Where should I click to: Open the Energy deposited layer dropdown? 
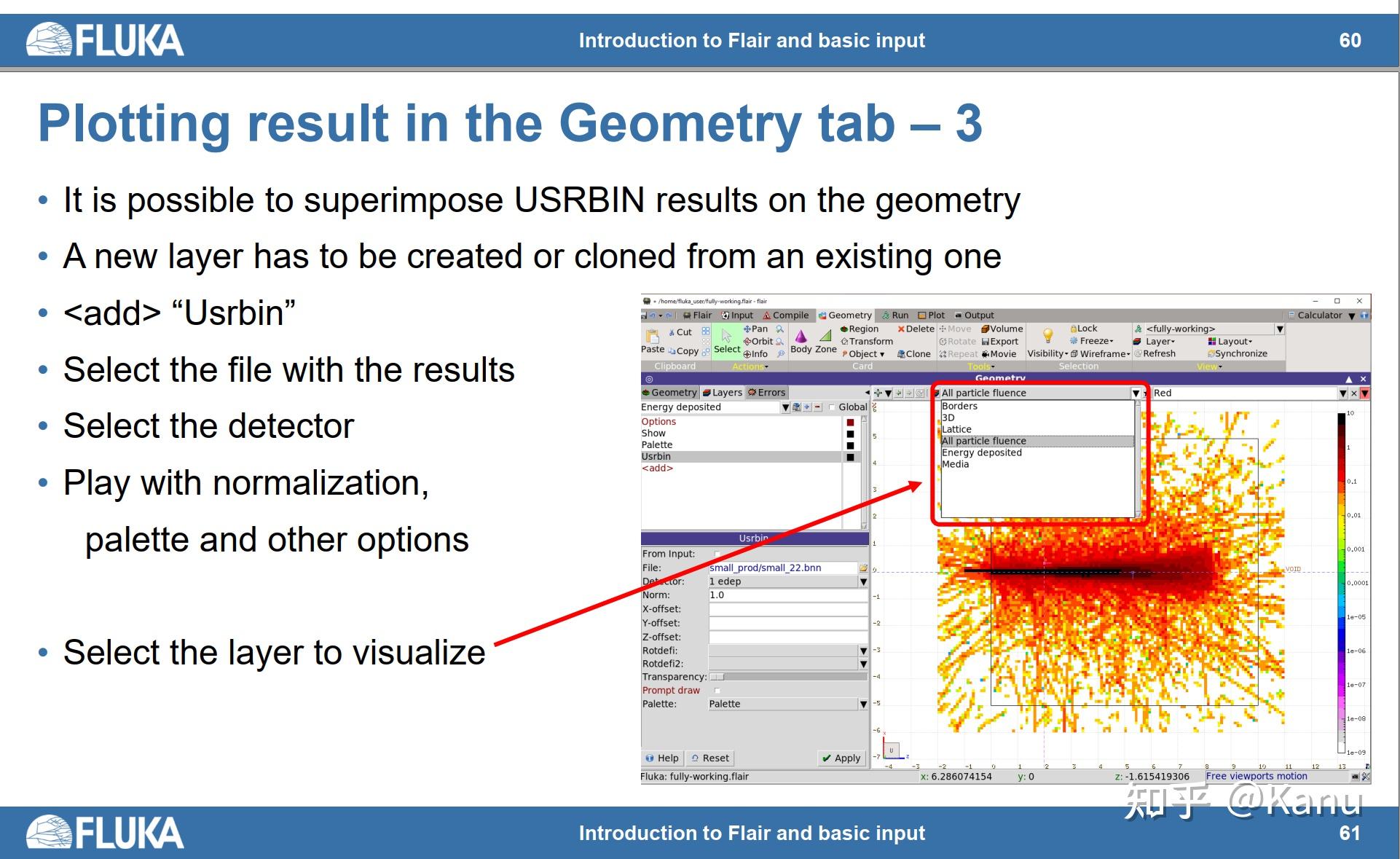point(785,407)
